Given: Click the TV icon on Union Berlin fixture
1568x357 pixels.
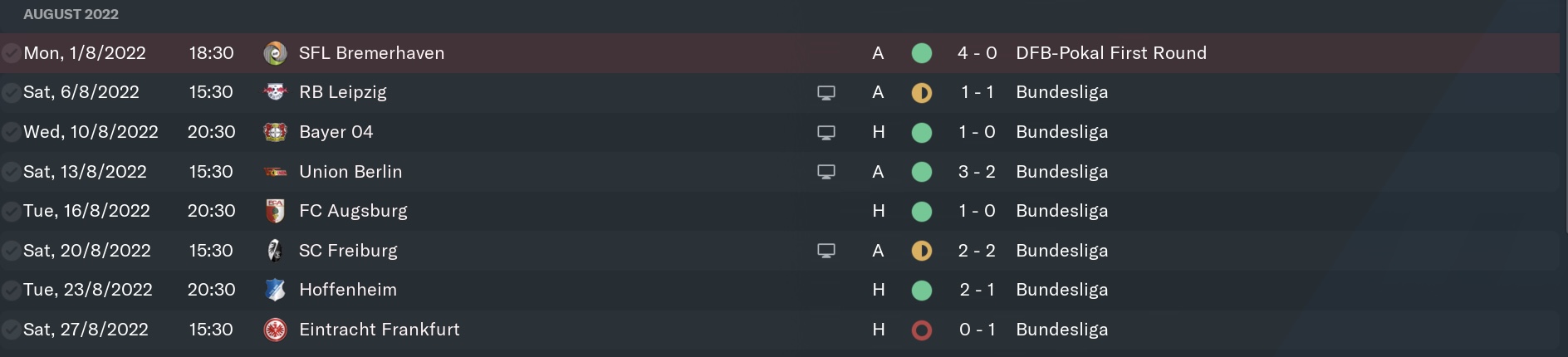Looking at the screenshot, I should coord(826,172).
